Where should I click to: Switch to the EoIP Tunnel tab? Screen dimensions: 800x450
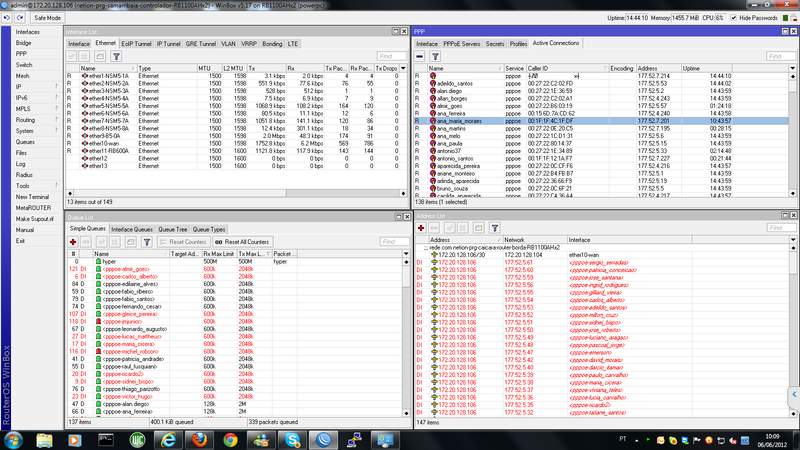point(136,44)
